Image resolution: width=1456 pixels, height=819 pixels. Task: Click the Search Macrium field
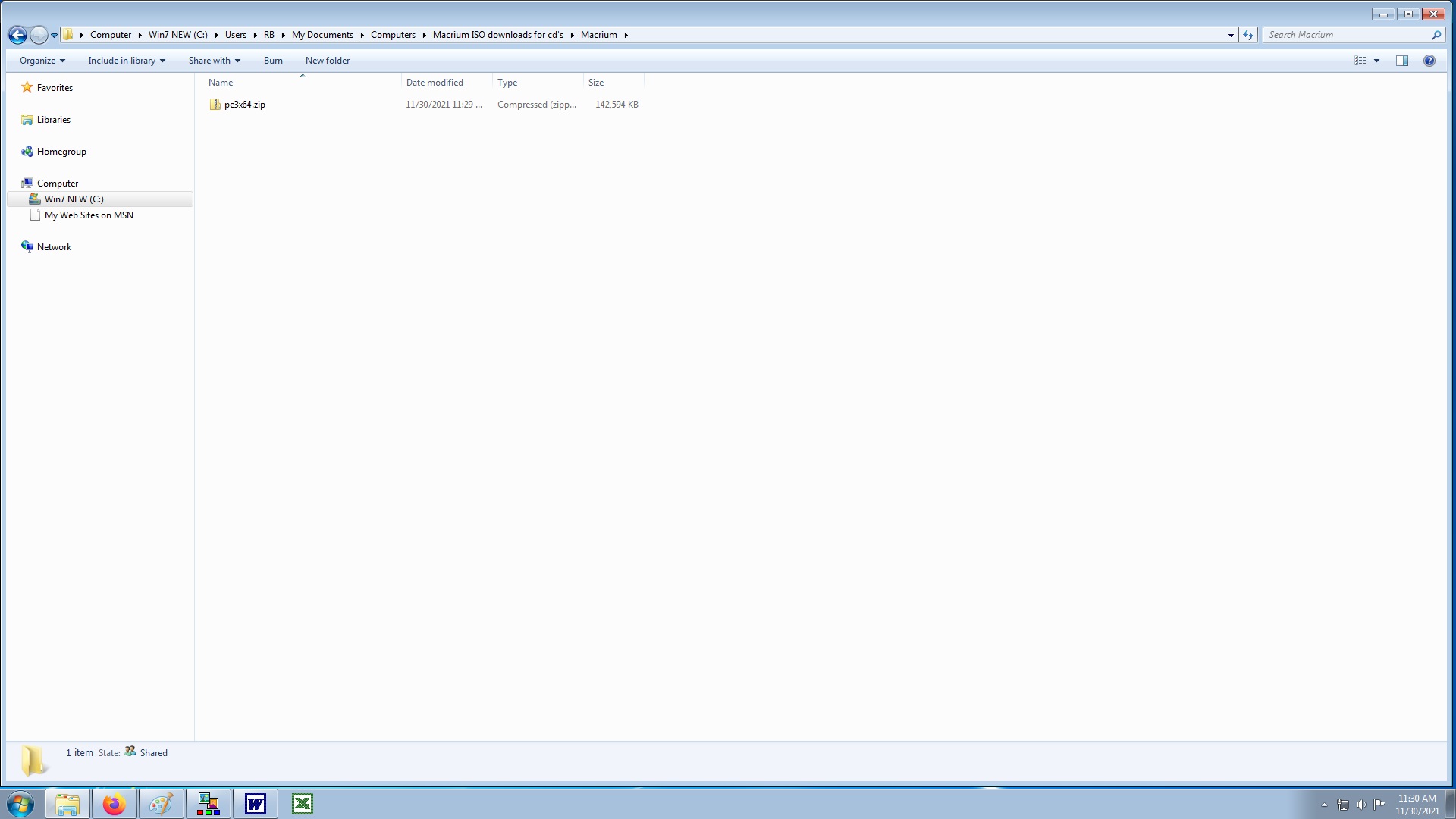[1346, 35]
